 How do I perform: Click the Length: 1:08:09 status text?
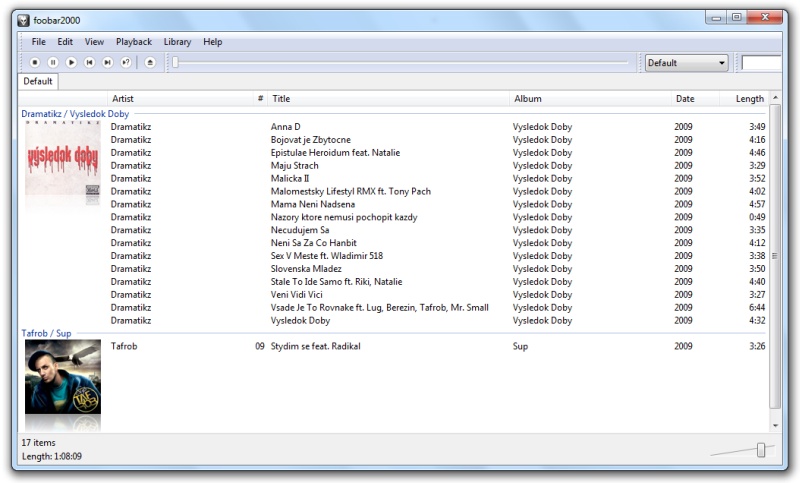tap(52, 456)
